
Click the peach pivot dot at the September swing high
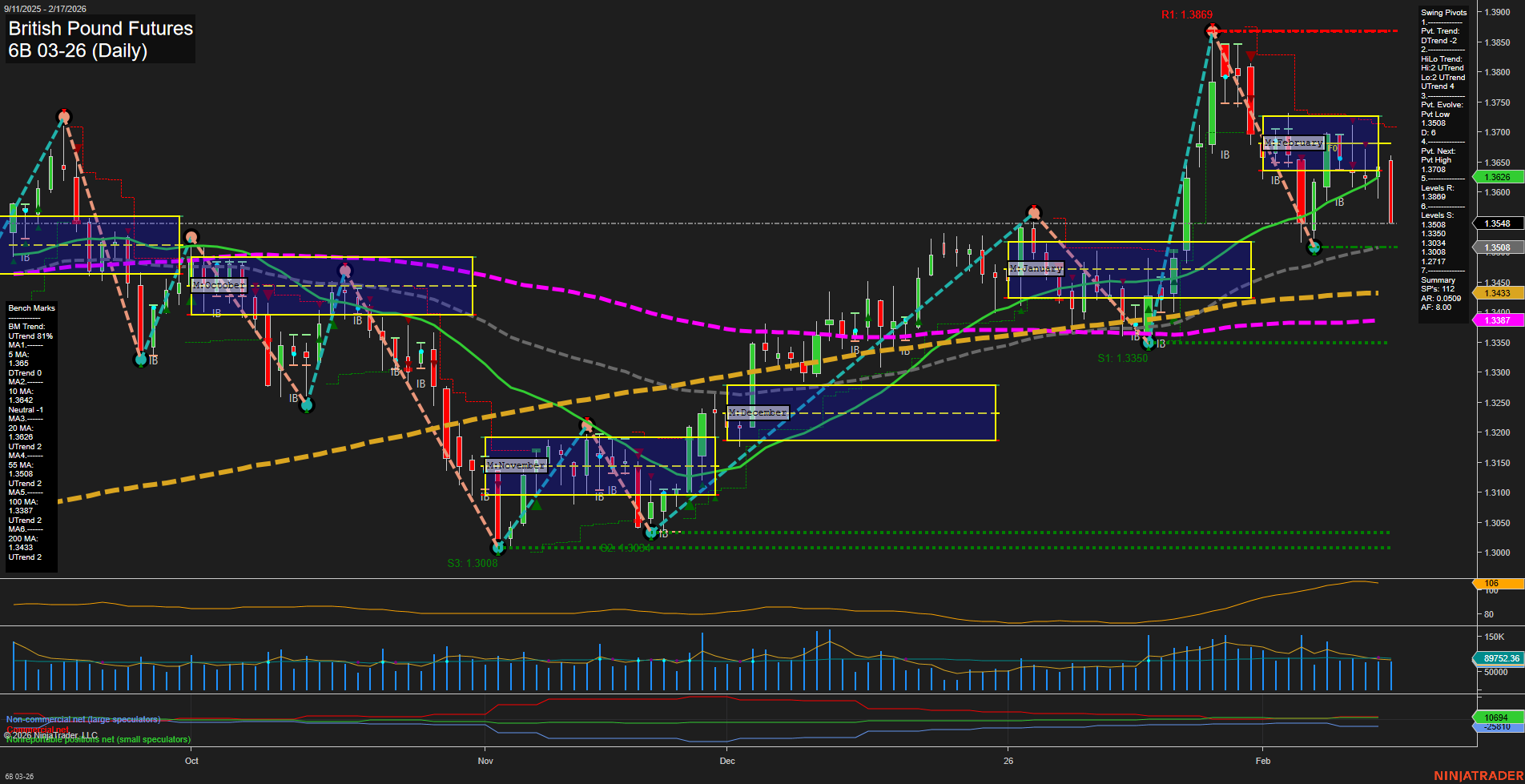[x=62, y=115]
